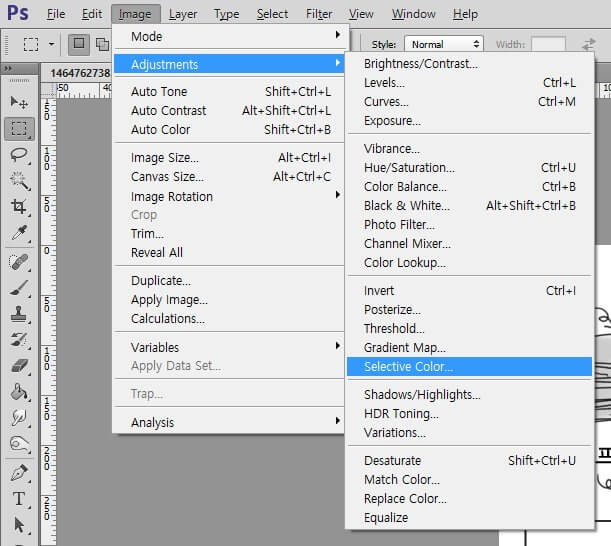Viewport: 611px width, 546px height.
Task: Select the Lasso tool
Action: (19, 155)
